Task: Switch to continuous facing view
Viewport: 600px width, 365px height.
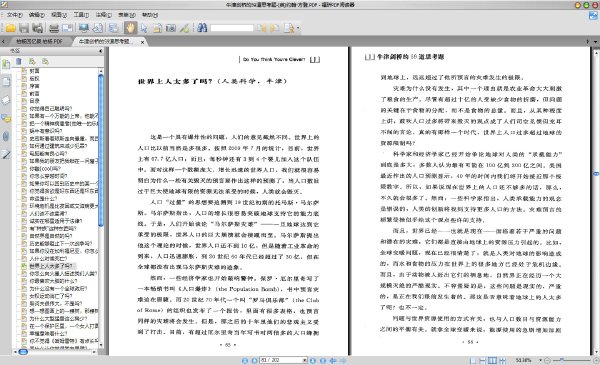Action: point(502,360)
